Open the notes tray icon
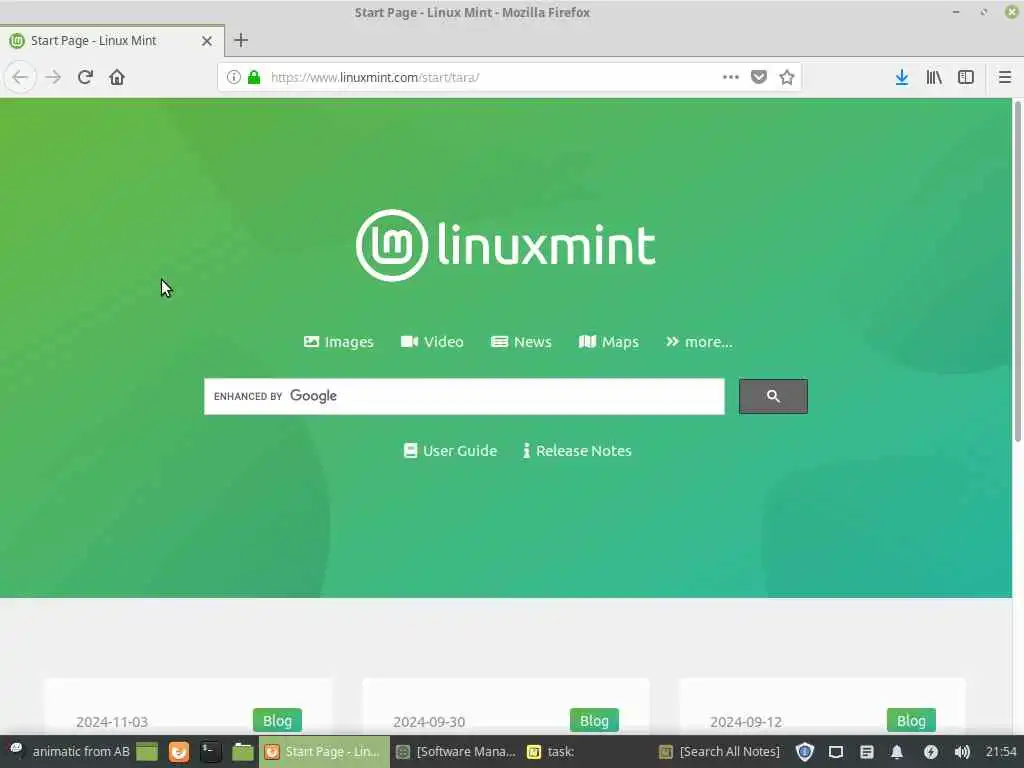Viewport: 1024px width, 768px height. tap(867, 752)
